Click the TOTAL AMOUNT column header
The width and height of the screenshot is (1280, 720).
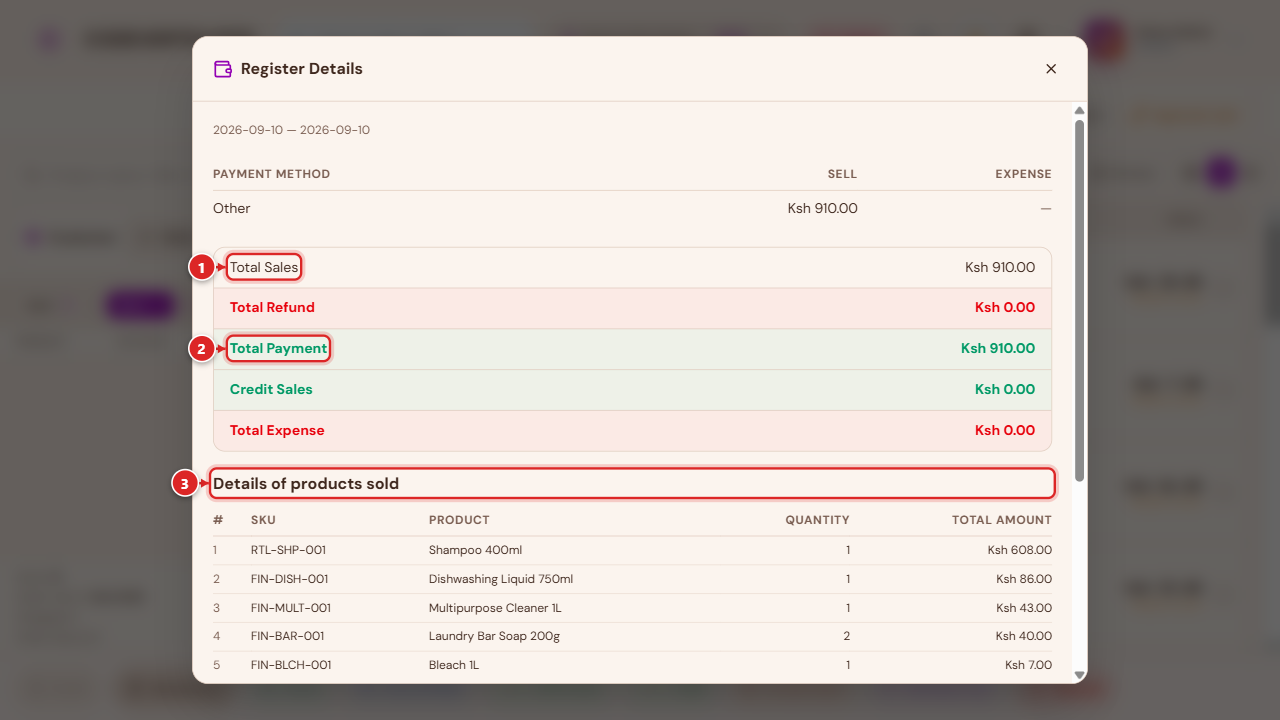pyautogui.click(x=1002, y=520)
